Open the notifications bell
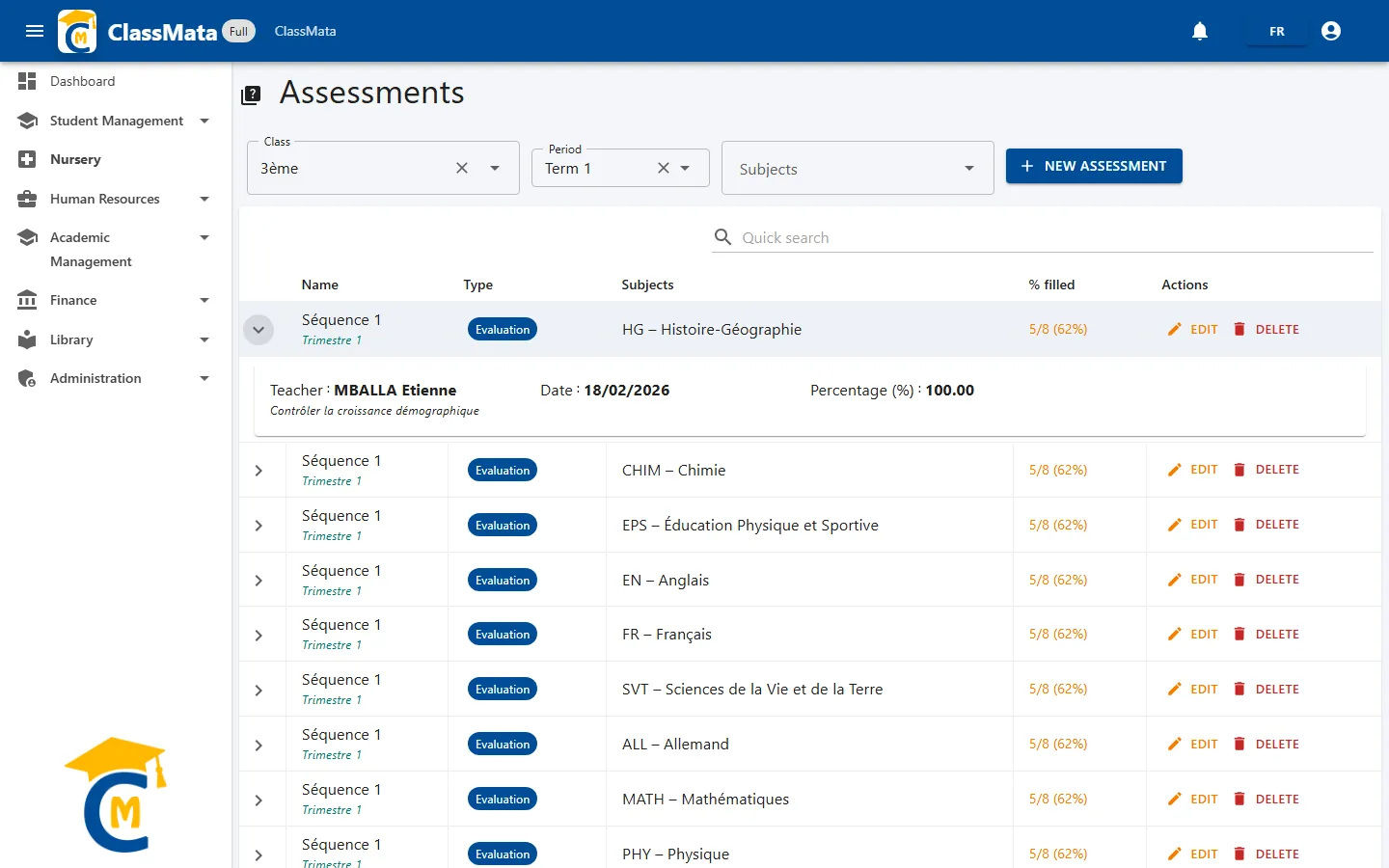This screenshot has height=868, width=1389. [x=1200, y=31]
